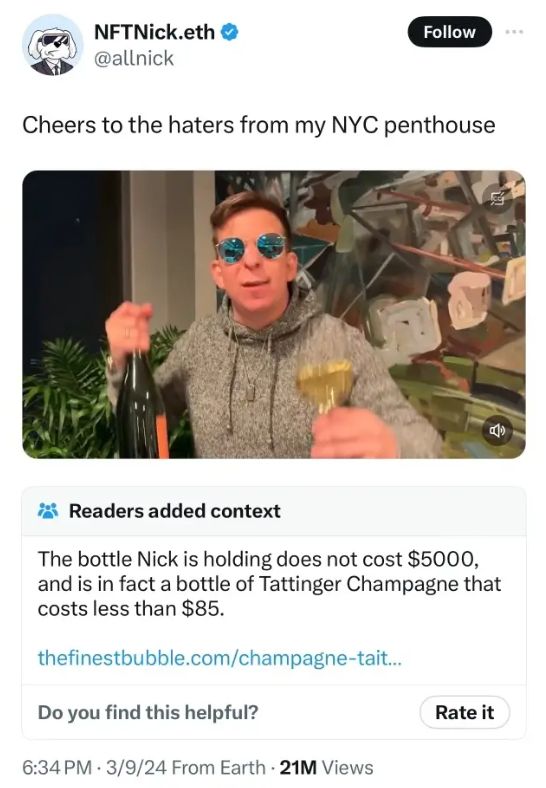This screenshot has width=546, height=788.
Task: Open the @allnick handle
Action: 134,58
